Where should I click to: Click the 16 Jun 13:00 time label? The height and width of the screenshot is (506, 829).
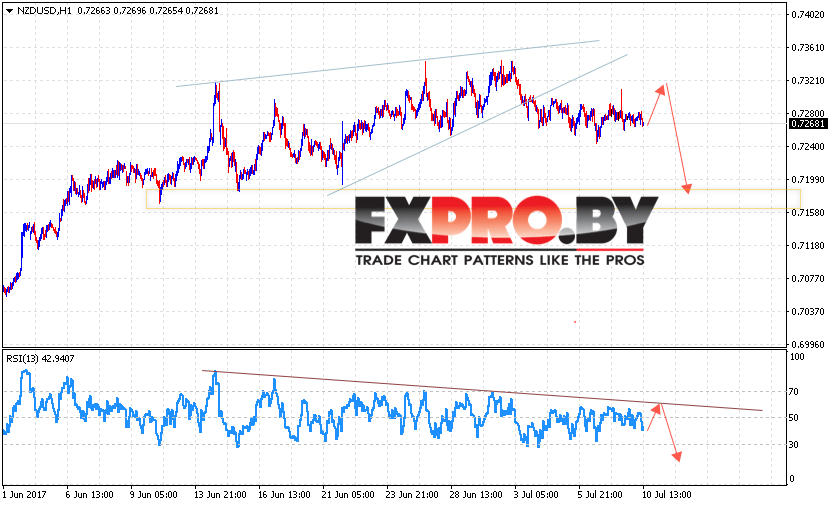(x=284, y=495)
